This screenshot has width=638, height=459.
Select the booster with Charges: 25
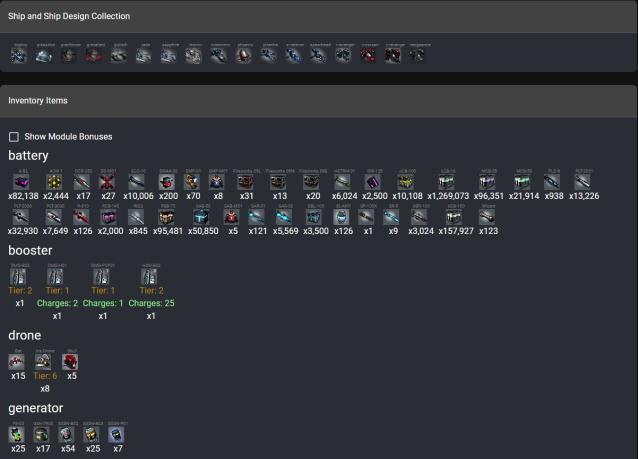[151, 276]
